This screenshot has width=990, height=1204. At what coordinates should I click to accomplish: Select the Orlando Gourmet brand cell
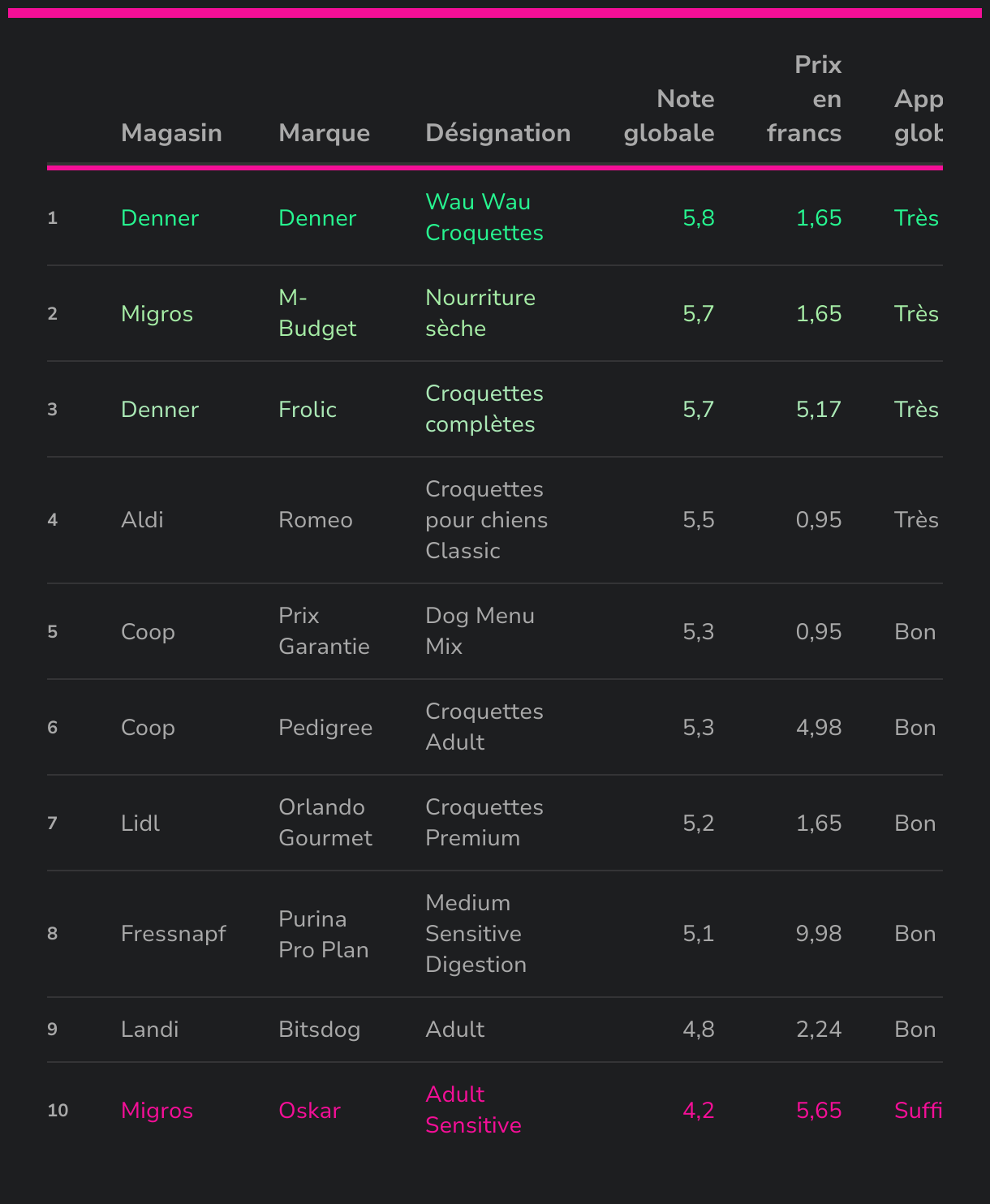coord(325,823)
